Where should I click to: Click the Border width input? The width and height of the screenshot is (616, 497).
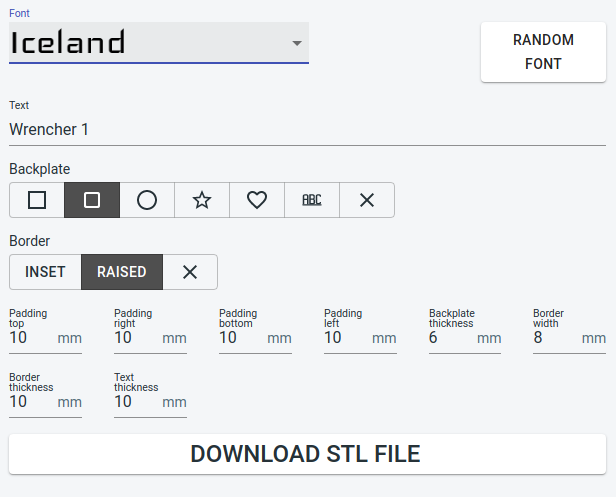(x=555, y=338)
